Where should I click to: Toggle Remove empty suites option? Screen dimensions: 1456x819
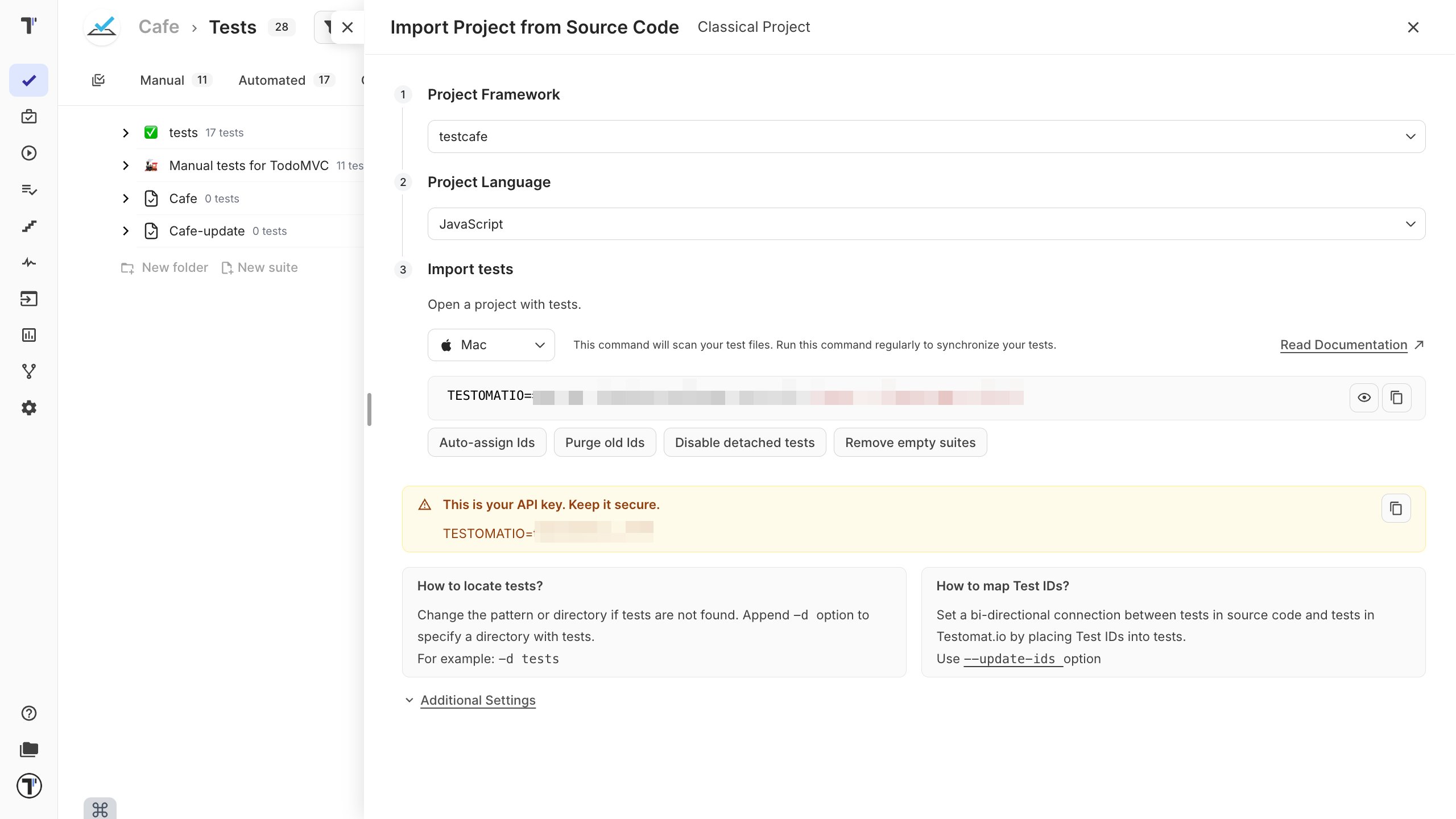click(910, 442)
